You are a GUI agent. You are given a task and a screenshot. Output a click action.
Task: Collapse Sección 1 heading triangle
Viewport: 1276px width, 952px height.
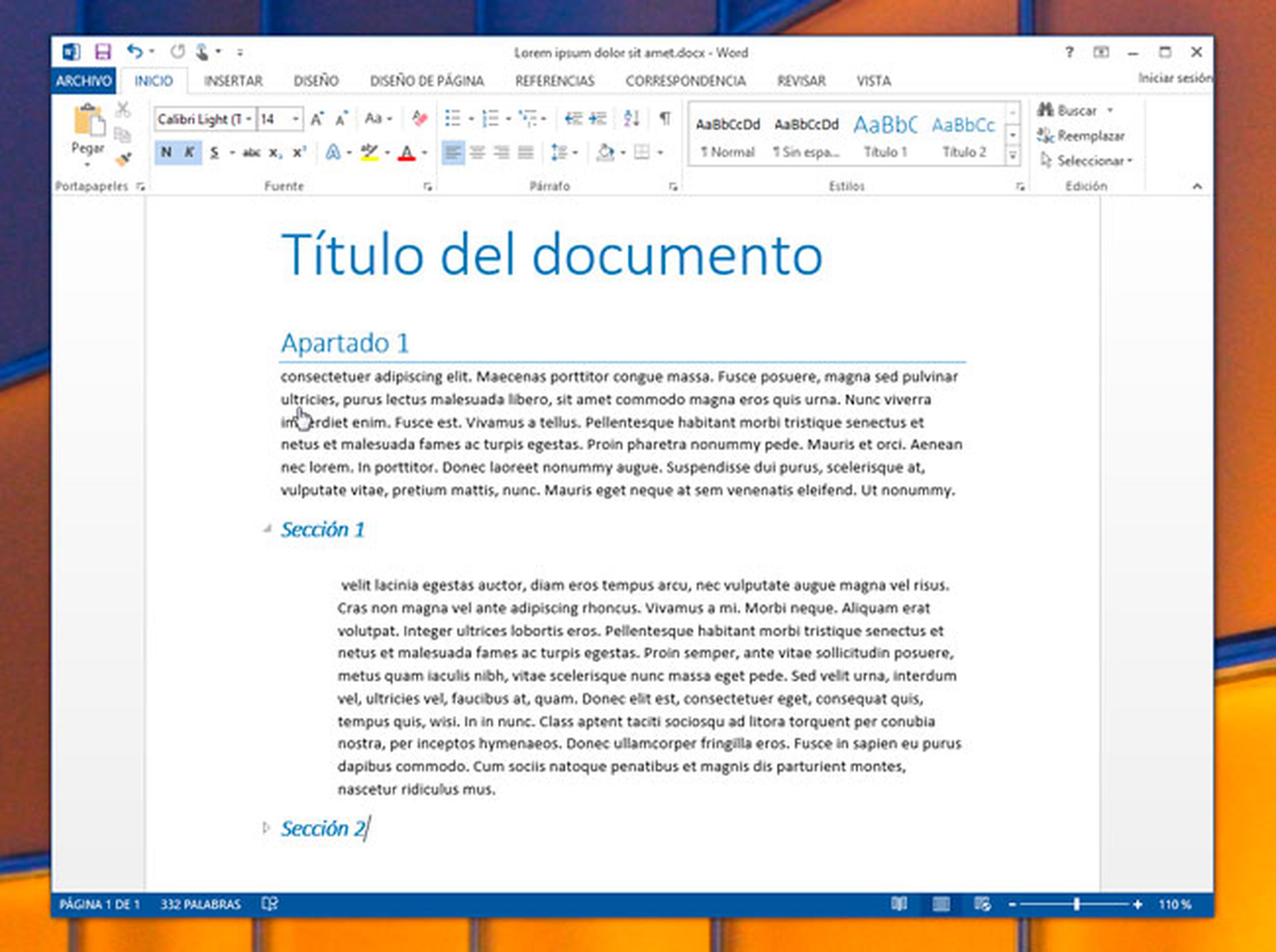266,528
